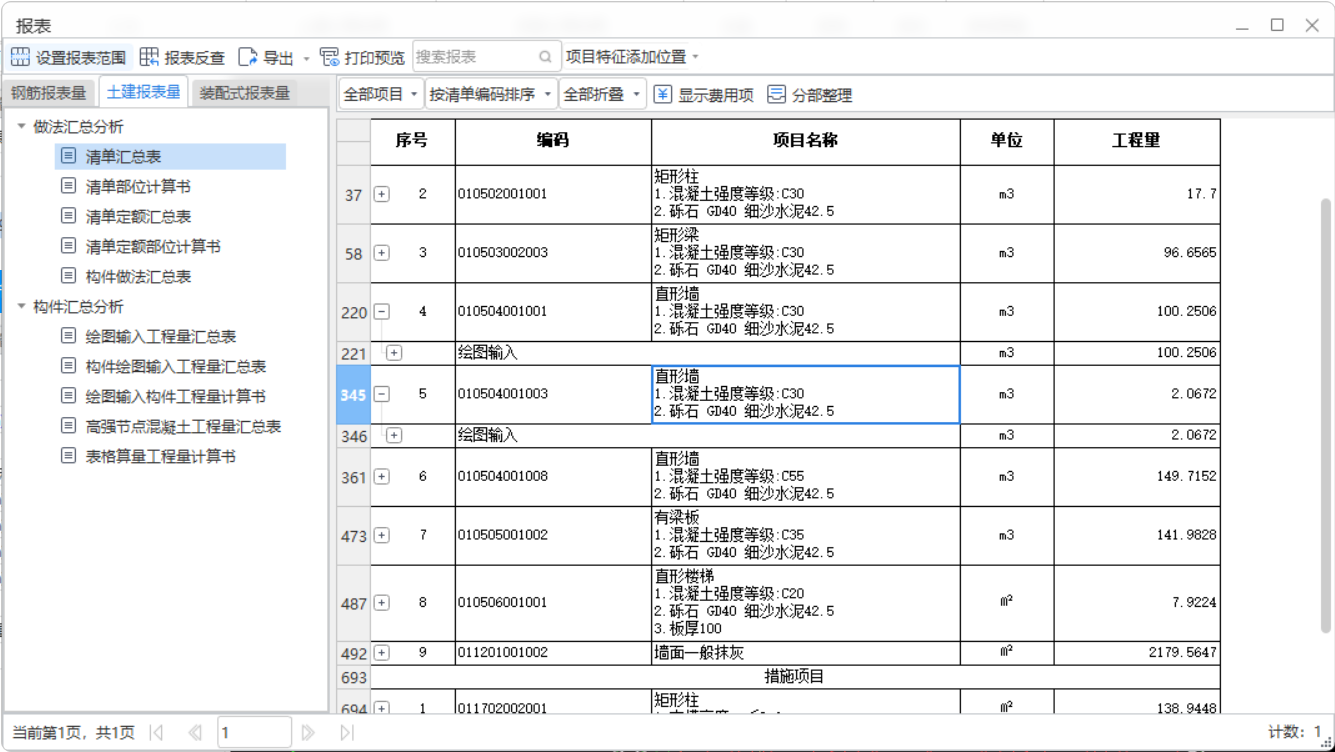Click the 报表反查 icon
The image size is (1335, 752).
149,57
